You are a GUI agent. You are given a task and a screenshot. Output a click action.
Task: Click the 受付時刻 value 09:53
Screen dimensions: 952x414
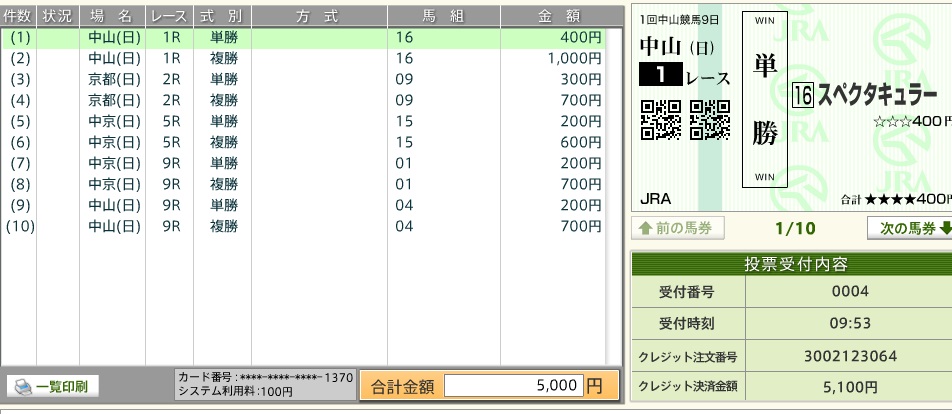tap(850, 324)
